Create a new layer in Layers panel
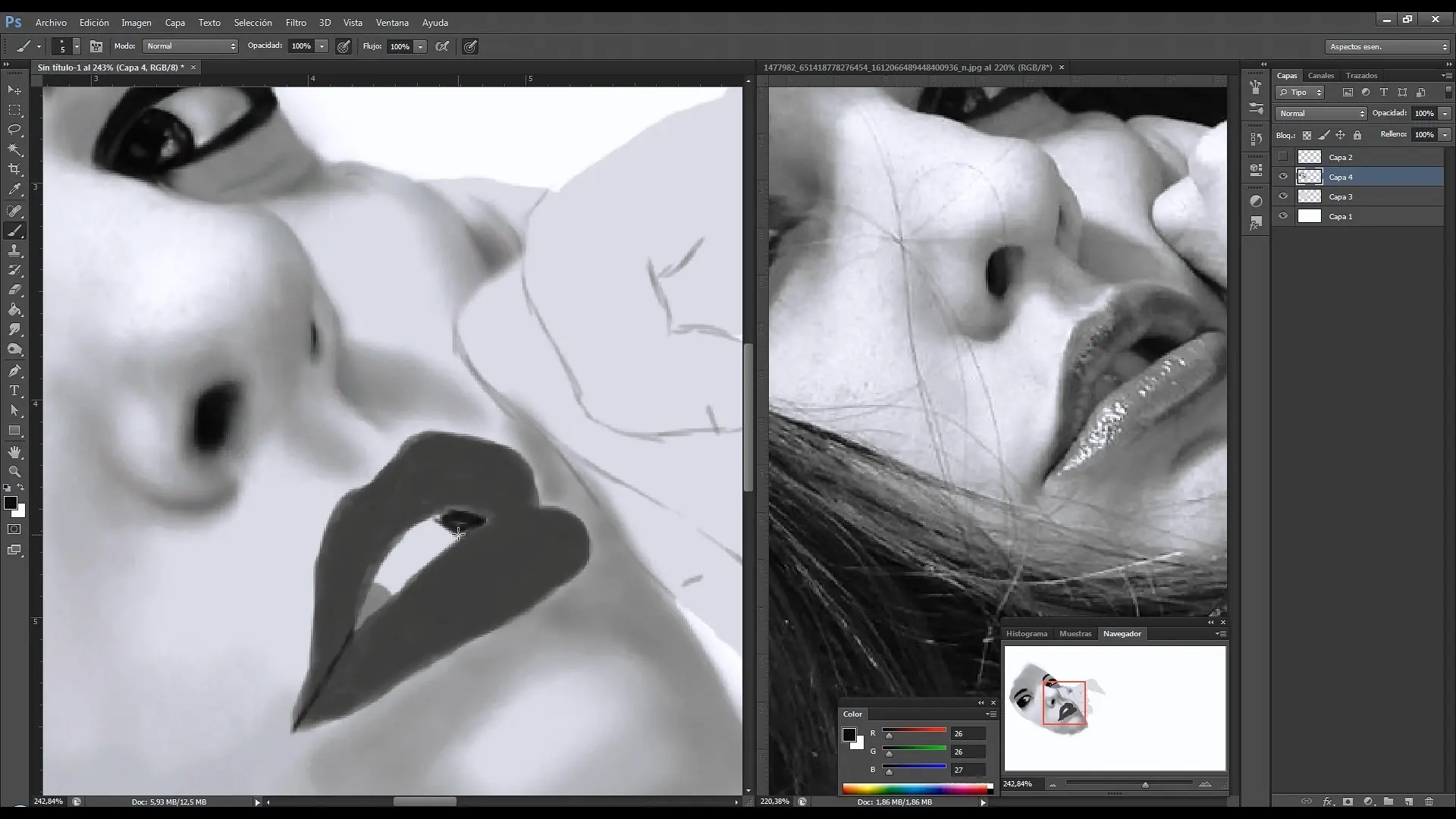 1408,802
